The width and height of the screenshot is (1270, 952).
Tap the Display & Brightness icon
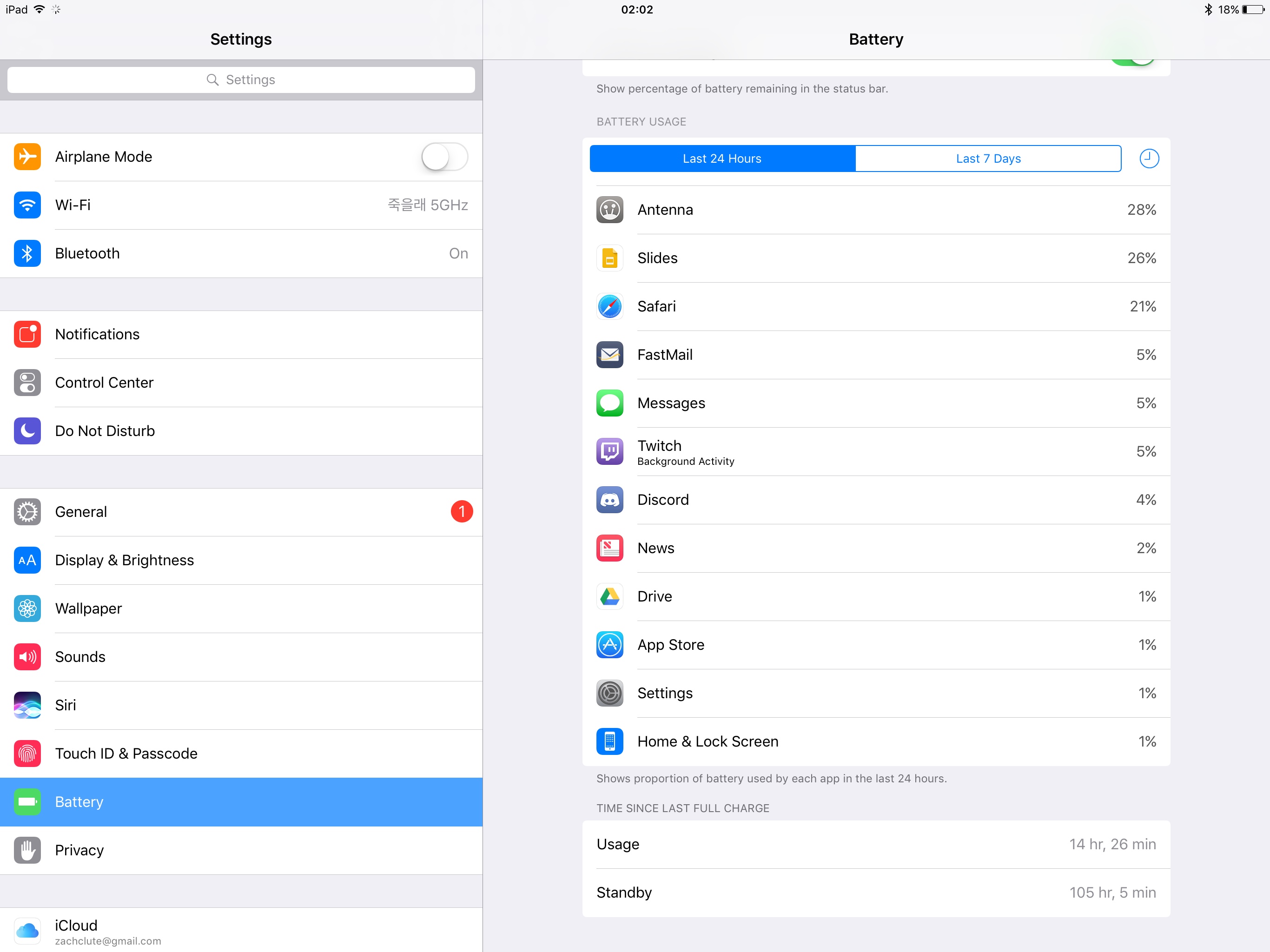(x=27, y=560)
